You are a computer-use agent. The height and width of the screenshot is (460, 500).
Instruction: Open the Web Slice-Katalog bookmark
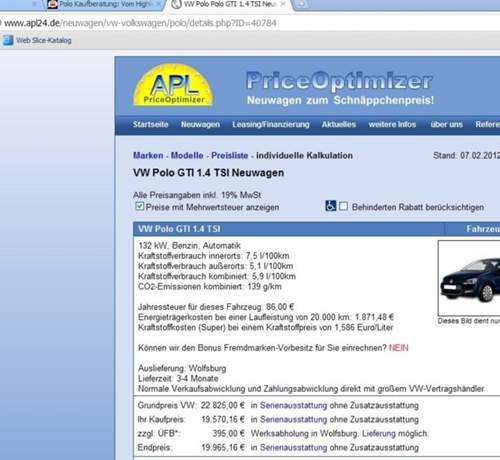(x=37, y=40)
